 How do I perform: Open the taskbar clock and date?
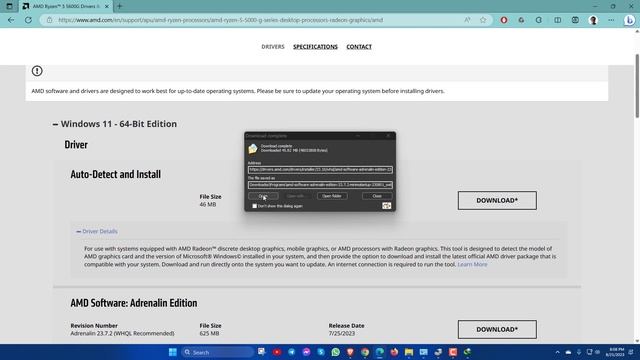pyautogui.click(x=615, y=352)
